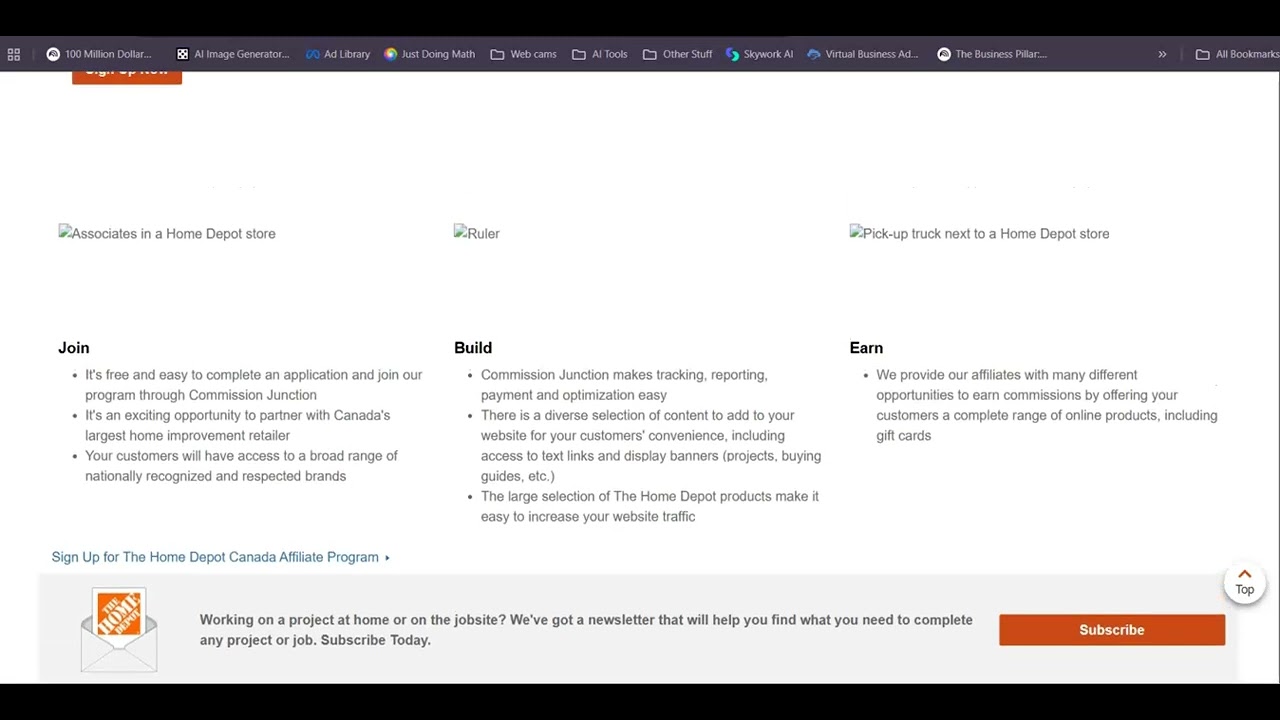
Task: Click the Build heading
Action: tap(473, 348)
